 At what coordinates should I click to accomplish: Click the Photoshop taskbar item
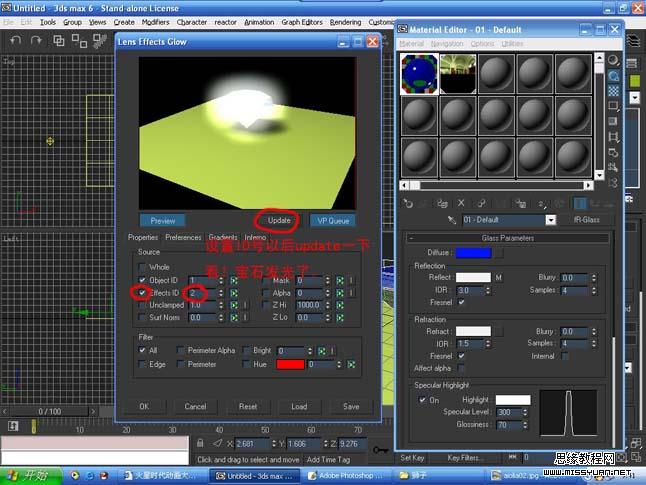coord(346,476)
